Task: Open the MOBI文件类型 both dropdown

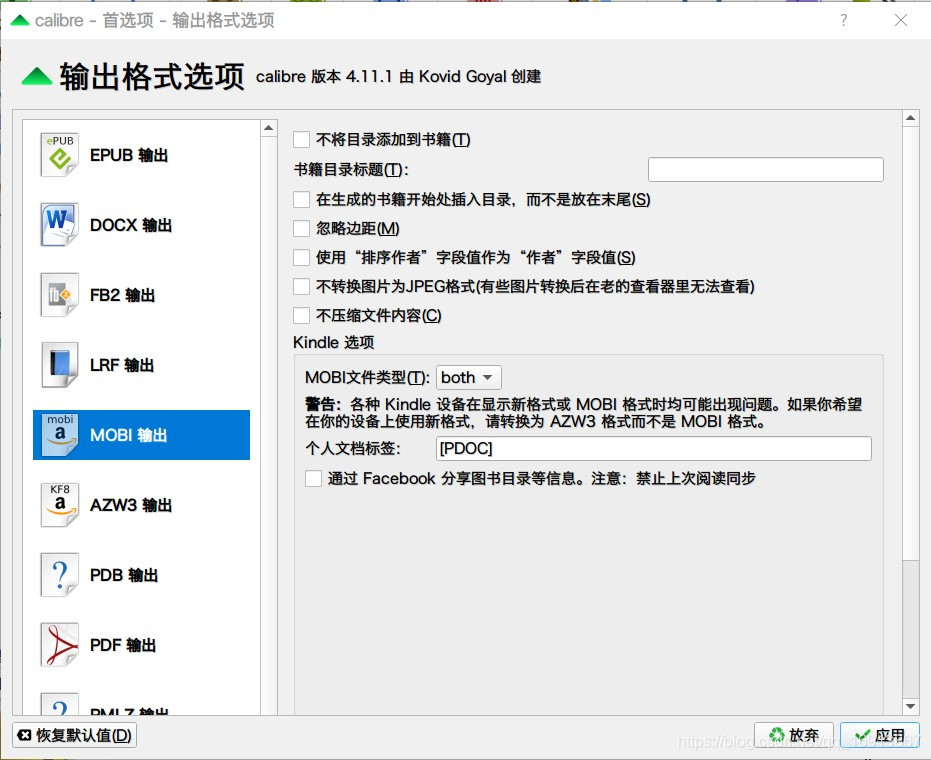Action: point(468,378)
